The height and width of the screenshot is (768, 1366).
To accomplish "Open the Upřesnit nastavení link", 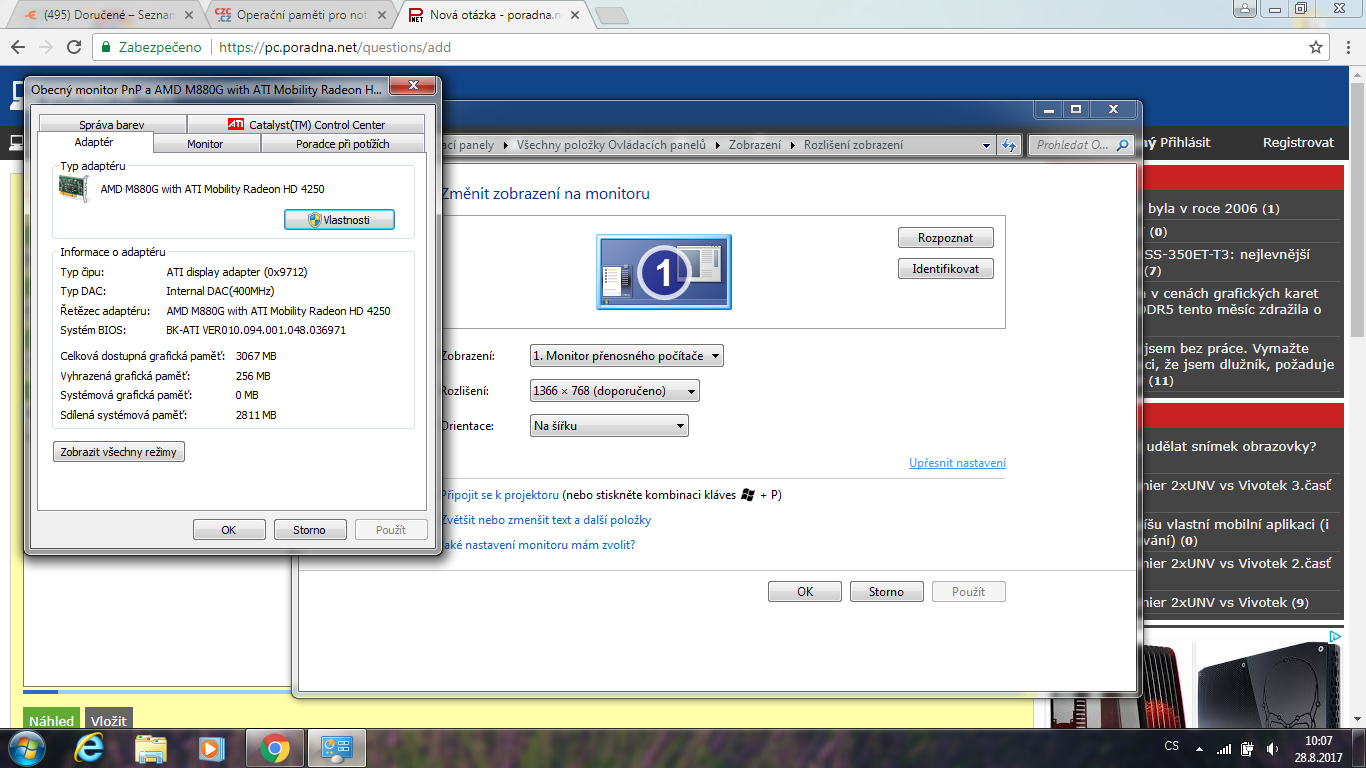I will point(957,463).
